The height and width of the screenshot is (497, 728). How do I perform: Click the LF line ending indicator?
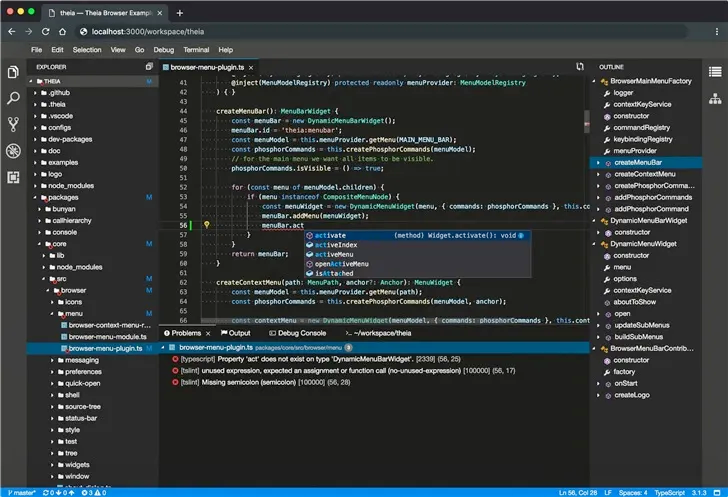608,492
